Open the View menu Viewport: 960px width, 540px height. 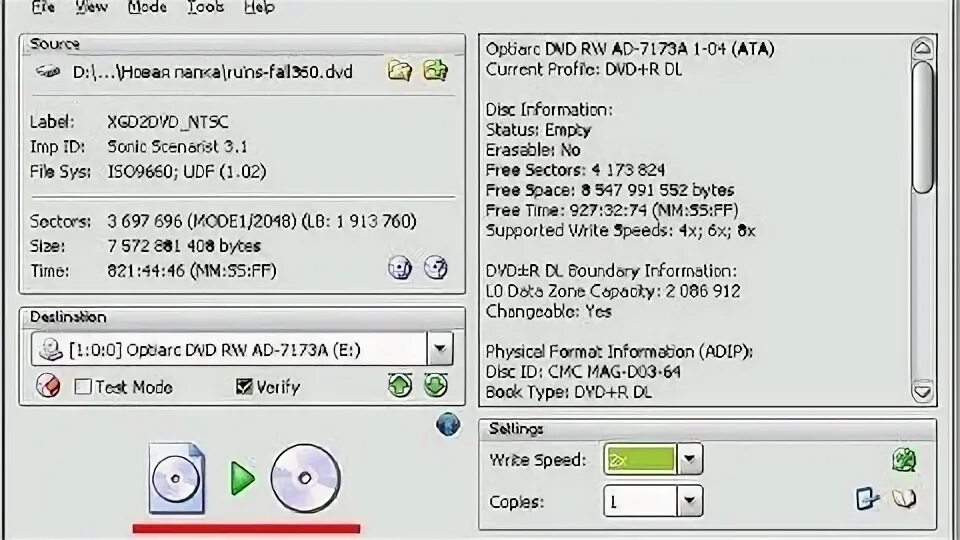(x=92, y=7)
